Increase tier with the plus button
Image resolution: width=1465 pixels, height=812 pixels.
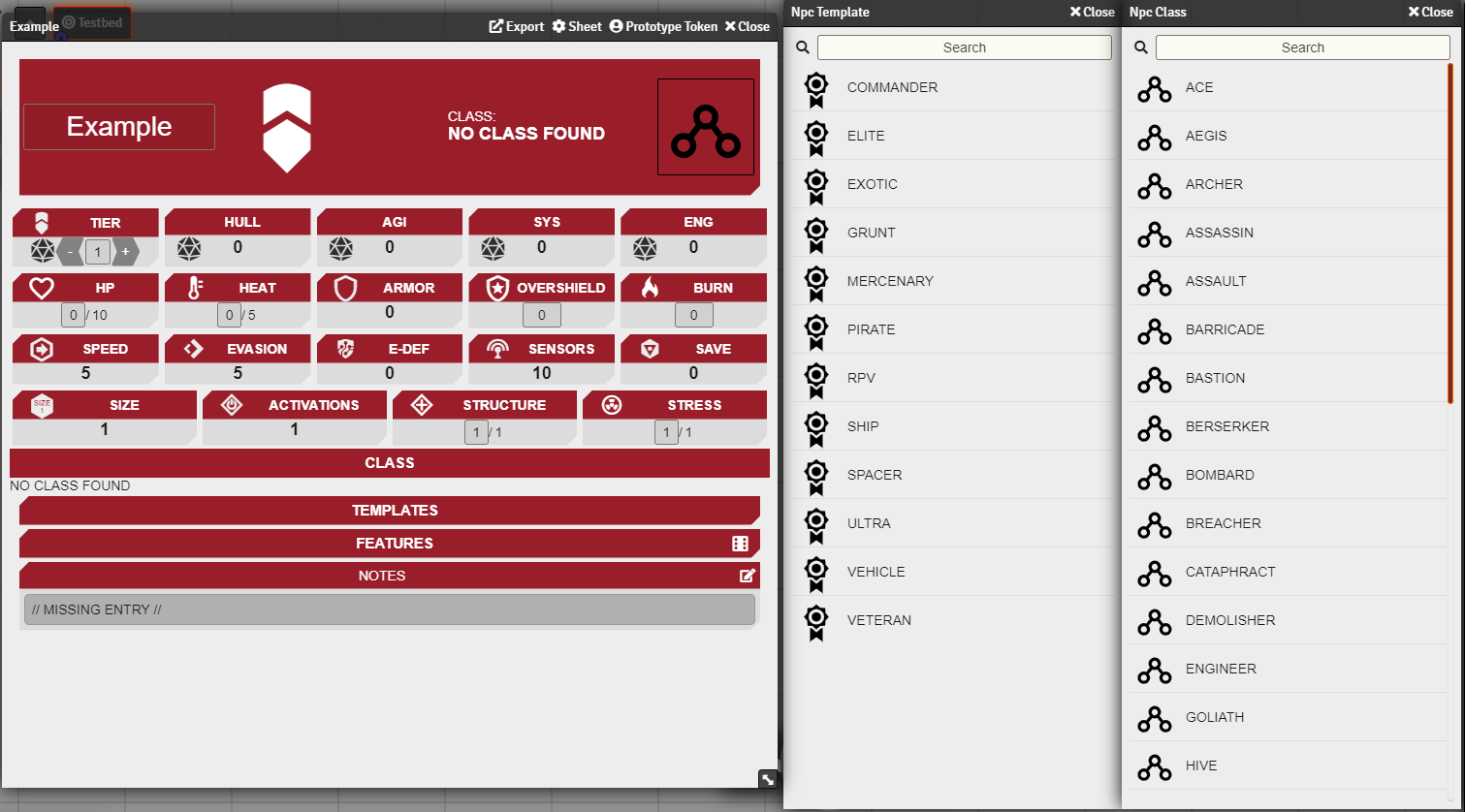pos(126,252)
